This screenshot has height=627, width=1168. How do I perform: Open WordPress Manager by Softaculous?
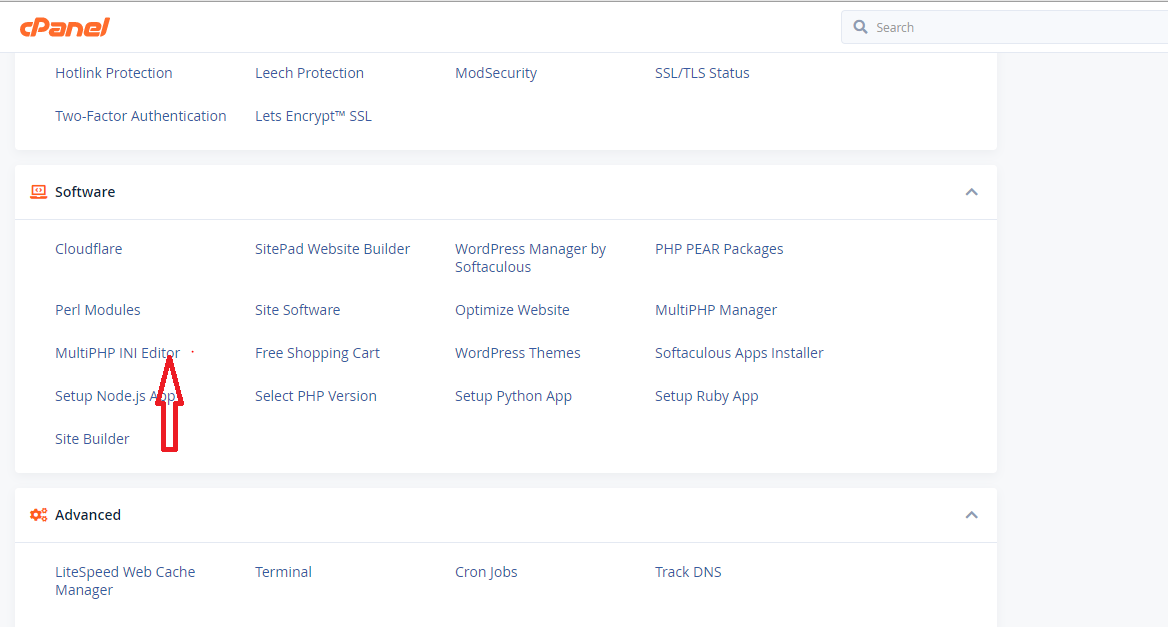click(x=530, y=258)
